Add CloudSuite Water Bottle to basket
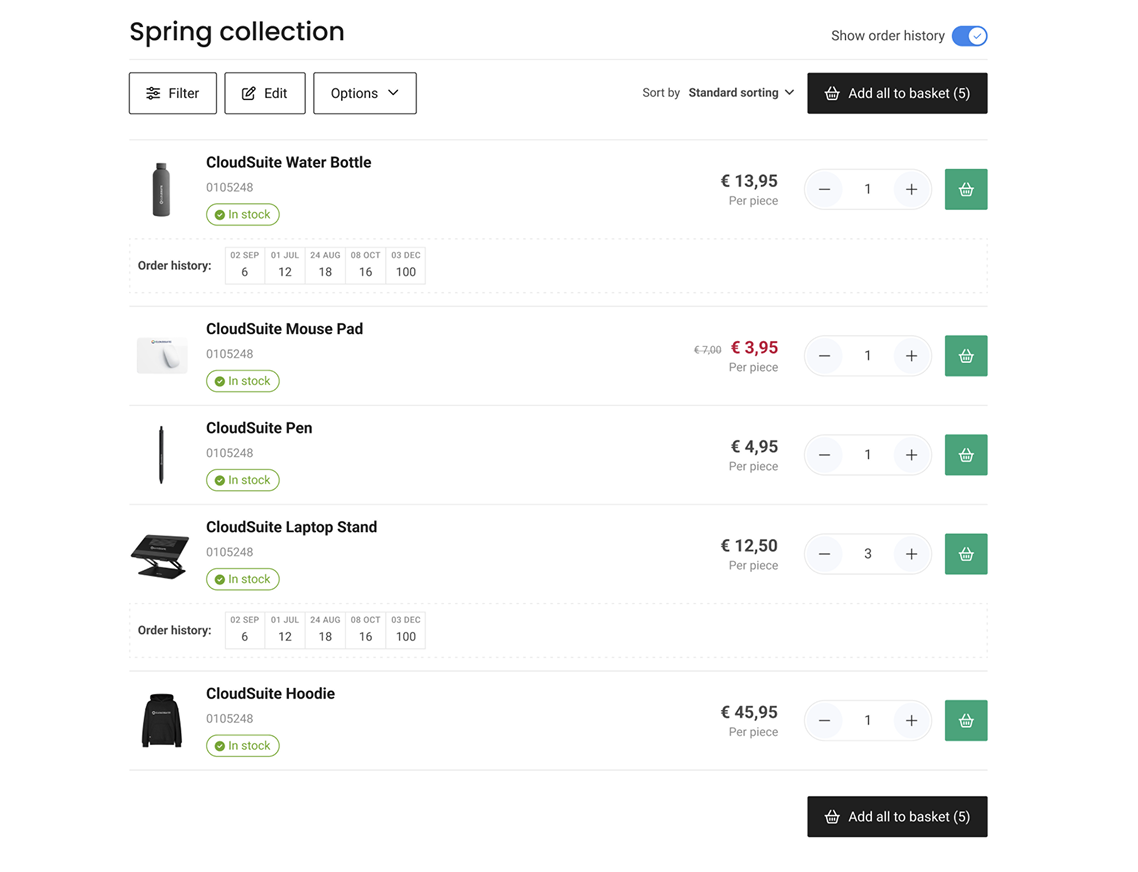 965,189
